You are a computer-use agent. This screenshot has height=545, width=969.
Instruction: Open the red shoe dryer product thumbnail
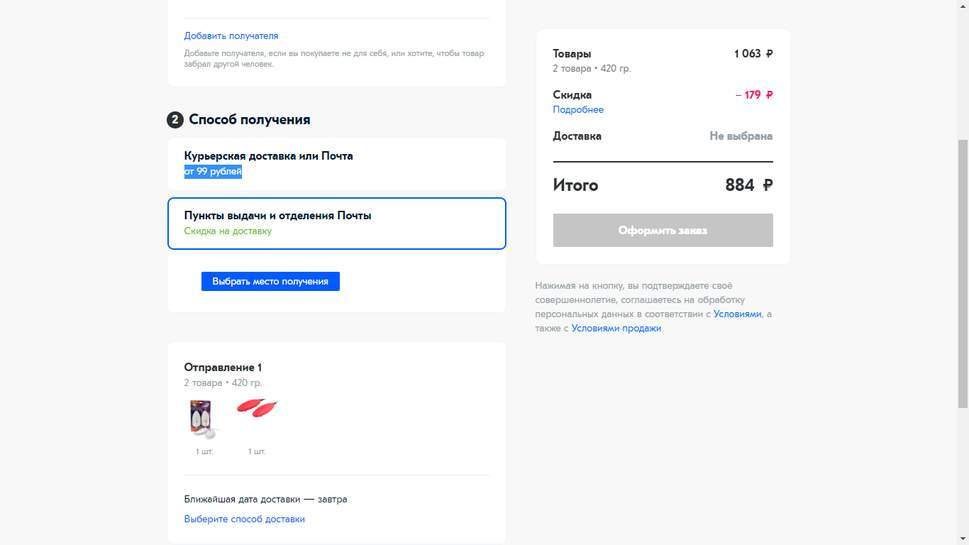click(256, 409)
